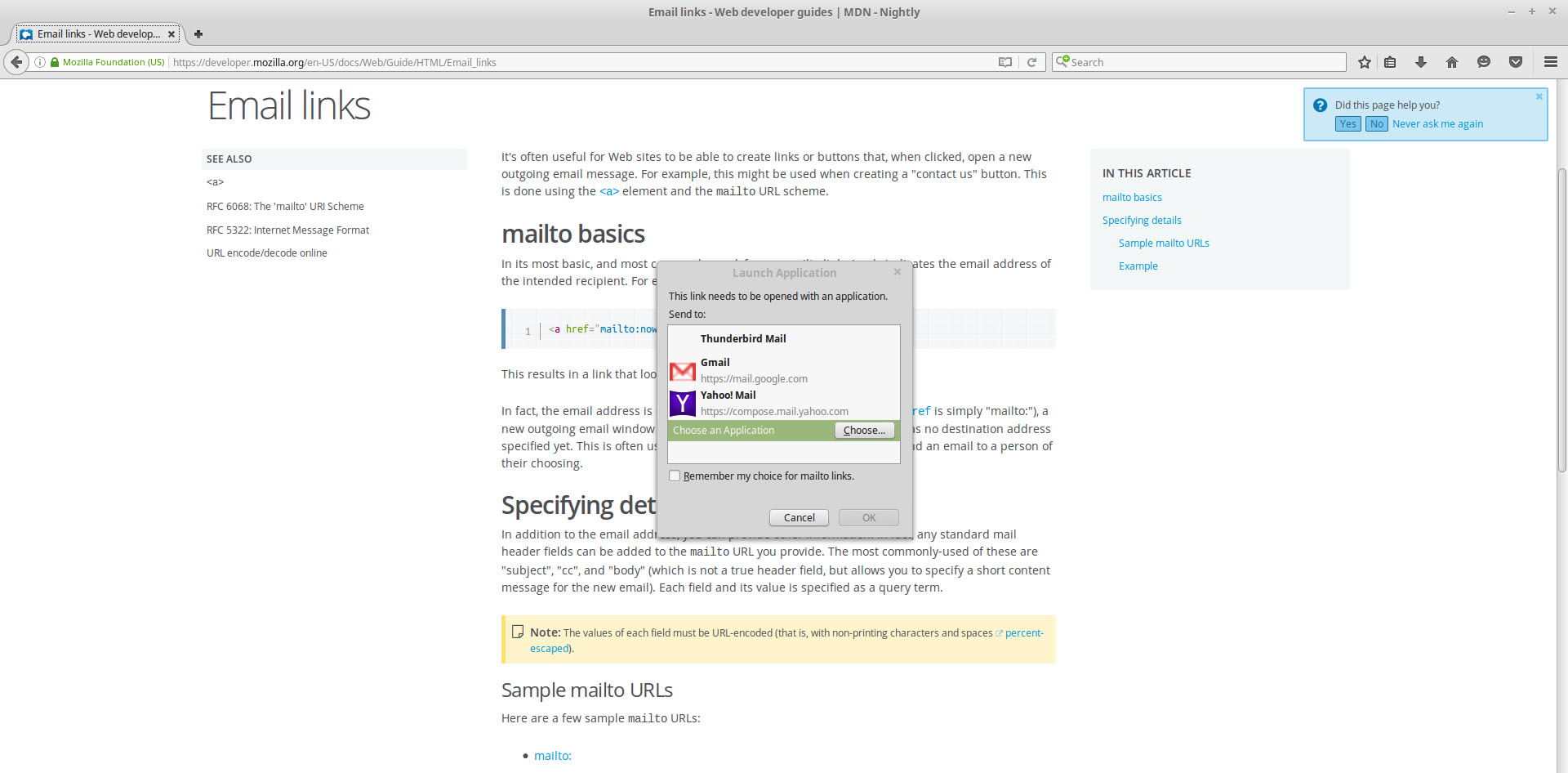1568x773 pixels.
Task: Open the chat bubble toolbar icon
Action: coord(1484,62)
